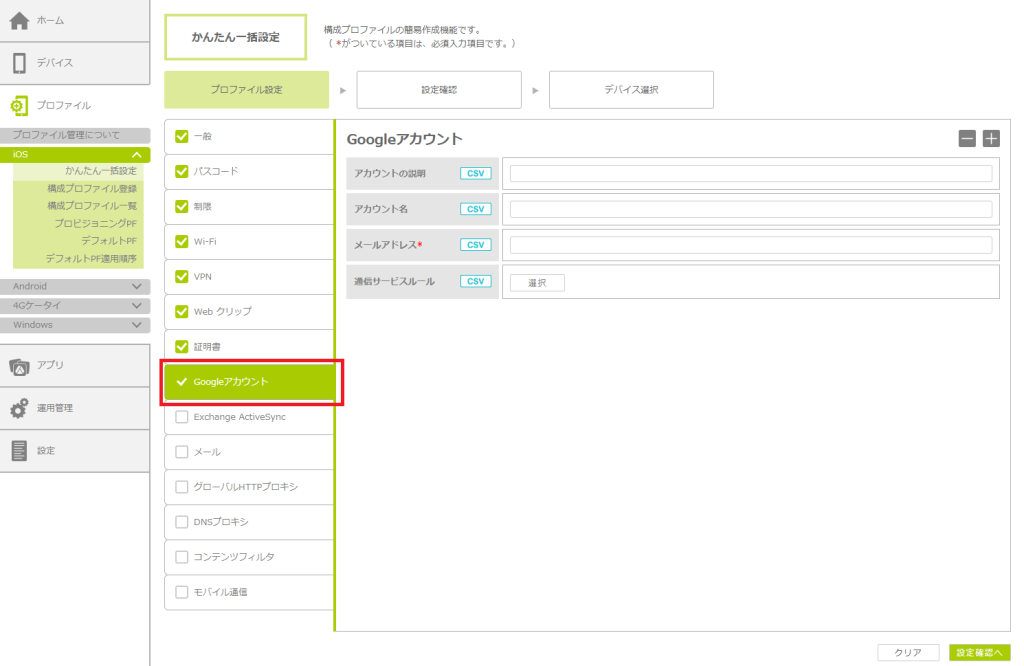Check the DNSプロキシ checkbox
Screen dimensions: 1024x666
181,522
